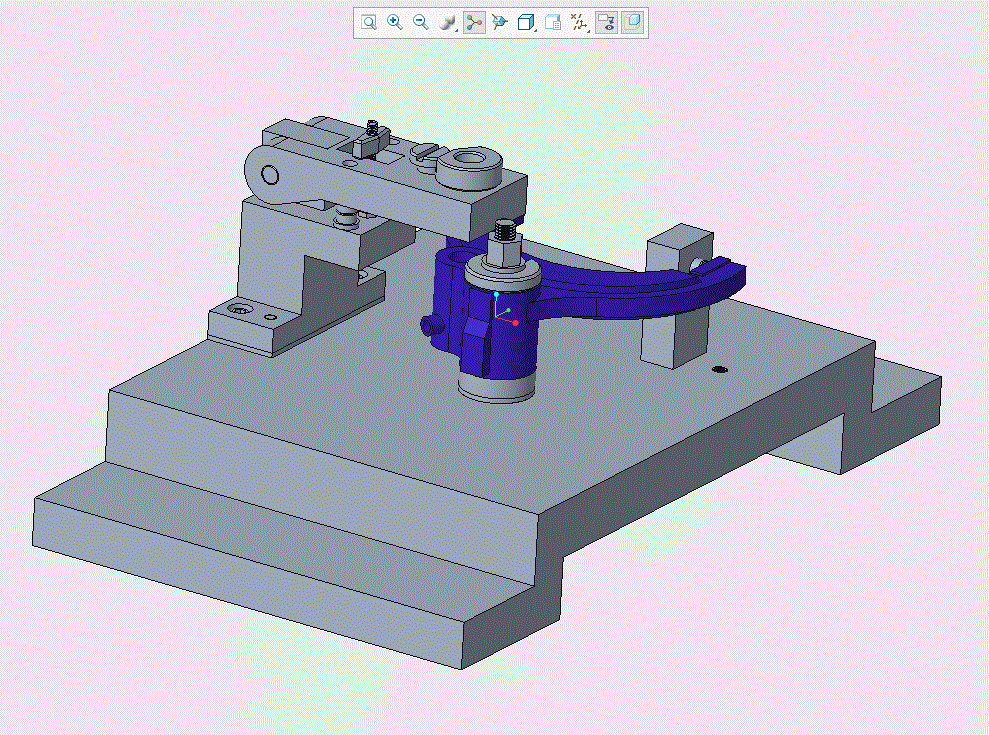Open the datum display filters dropdown
The height and width of the screenshot is (735, 989).
(579, 23)
